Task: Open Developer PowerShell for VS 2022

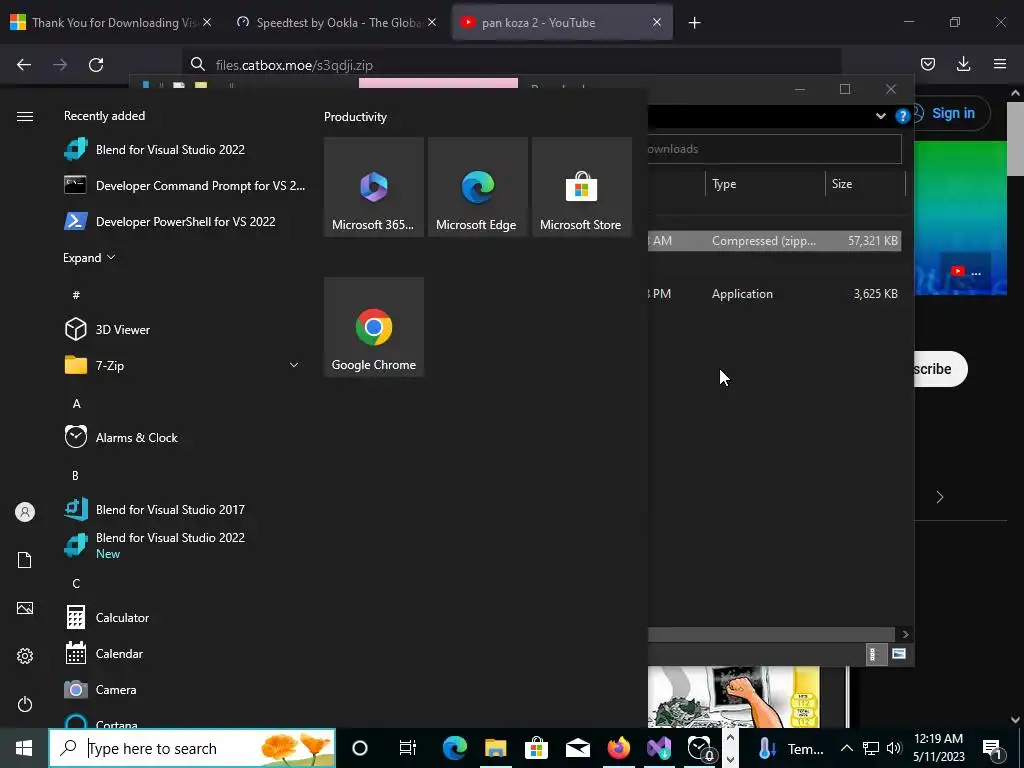Action: click(185, 221)
